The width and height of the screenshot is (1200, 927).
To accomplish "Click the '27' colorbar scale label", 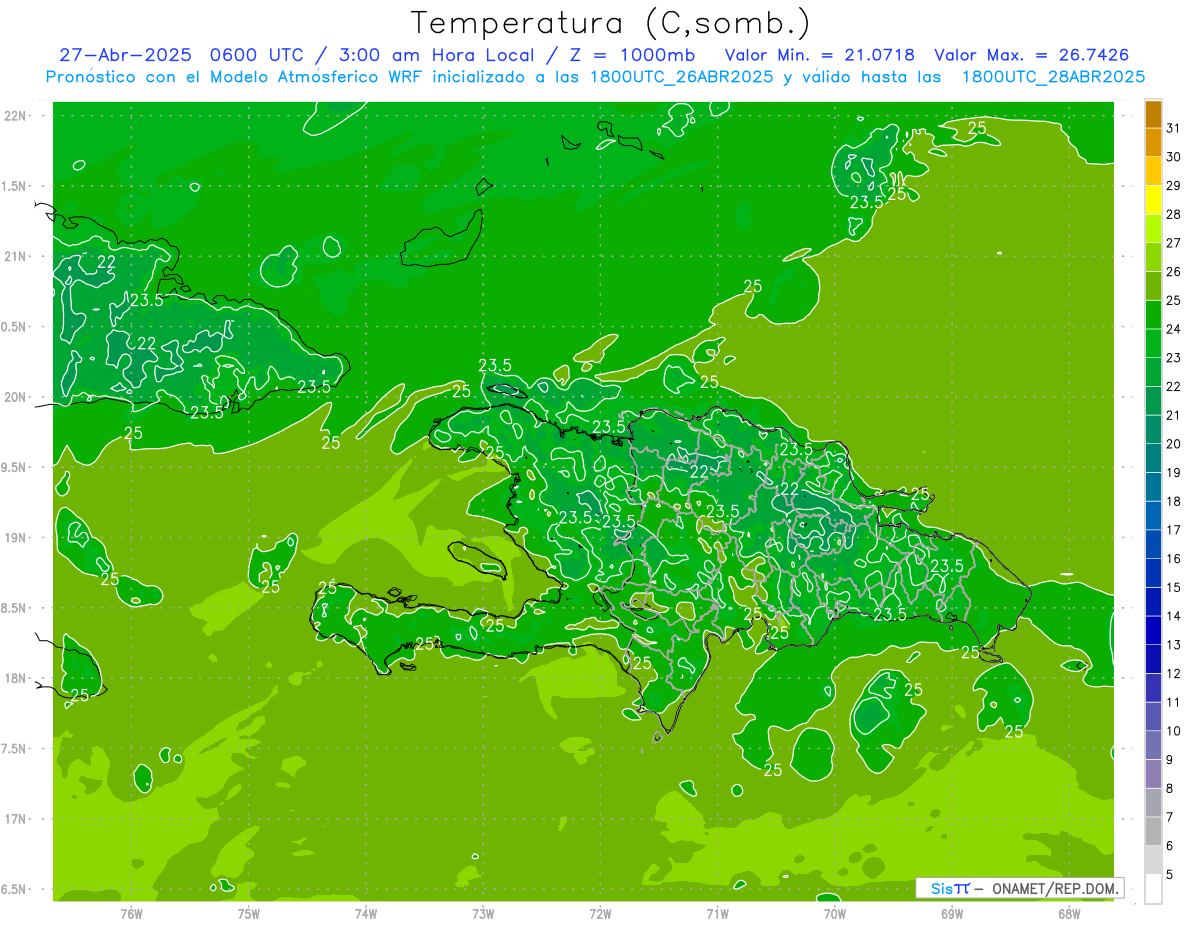I will [1173, 243].
